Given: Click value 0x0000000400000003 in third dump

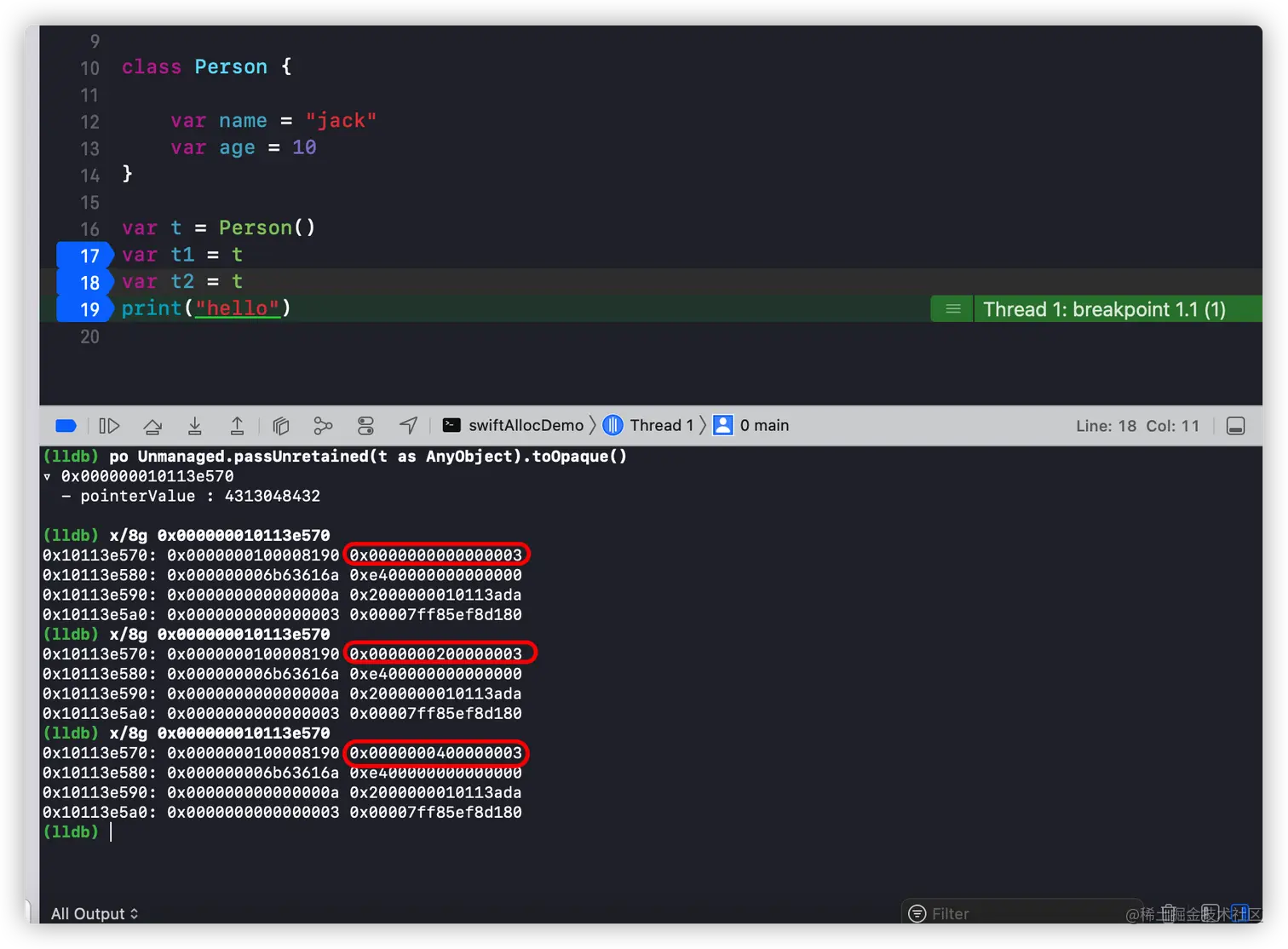Looking at the screenshot, I should 436,753.
